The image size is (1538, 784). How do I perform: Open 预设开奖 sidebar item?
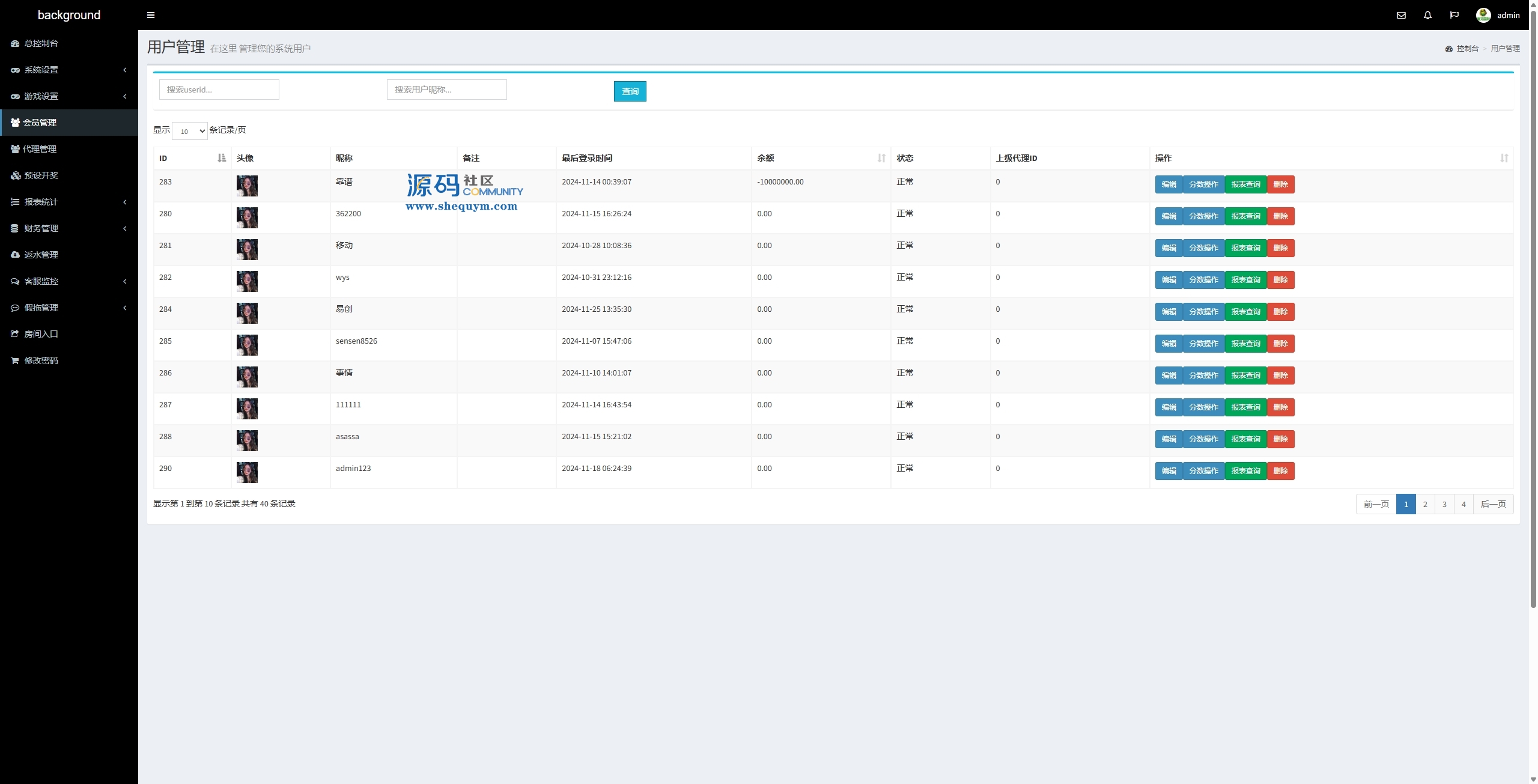pyautogui.click(x=41, y=175)
